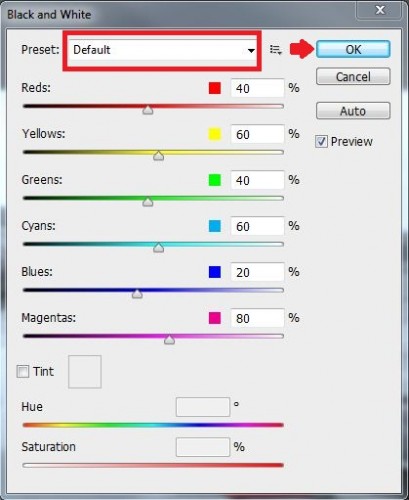409x500 pixels.
Task: Open the Tint color picker box
Action: coord(85,372)
